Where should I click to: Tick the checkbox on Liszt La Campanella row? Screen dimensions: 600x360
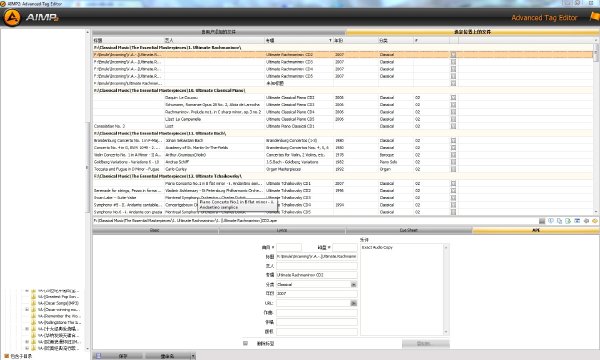(453, 119)
